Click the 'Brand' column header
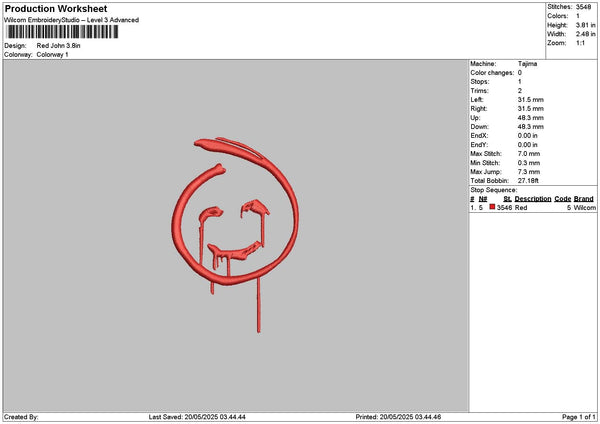This screenshot has height=424, width=600. (584, 199)
